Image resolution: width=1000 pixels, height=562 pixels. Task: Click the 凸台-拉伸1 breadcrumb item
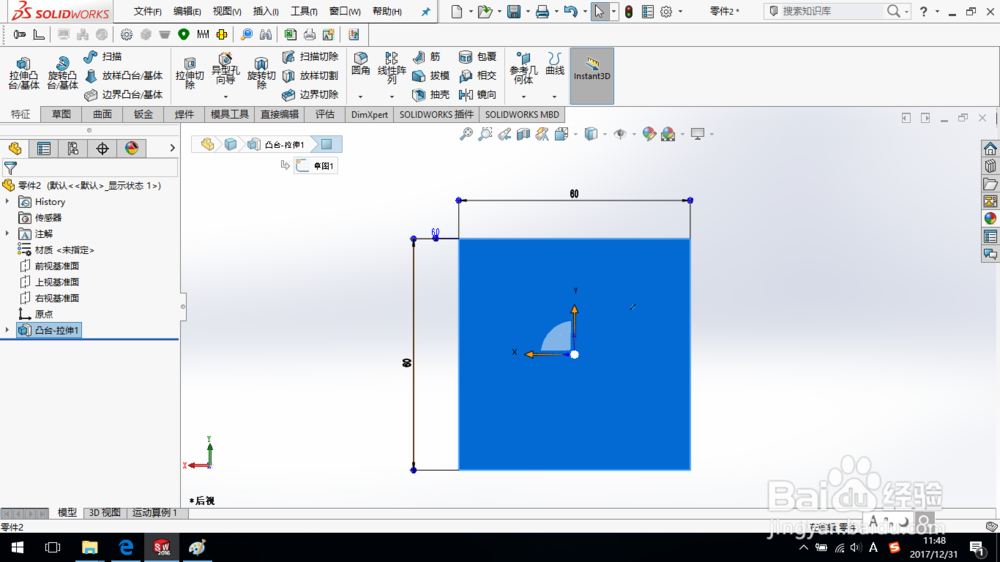pos(277,145)
